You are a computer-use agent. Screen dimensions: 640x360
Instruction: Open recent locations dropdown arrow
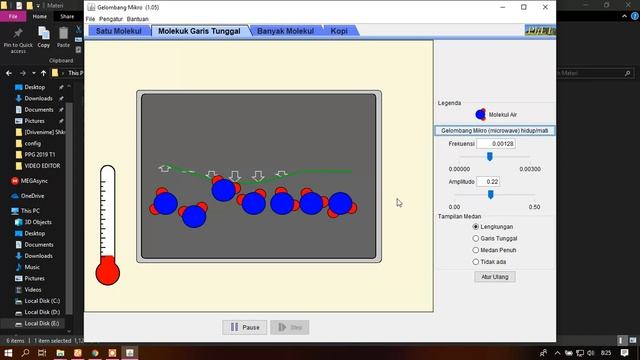(33, 73)
